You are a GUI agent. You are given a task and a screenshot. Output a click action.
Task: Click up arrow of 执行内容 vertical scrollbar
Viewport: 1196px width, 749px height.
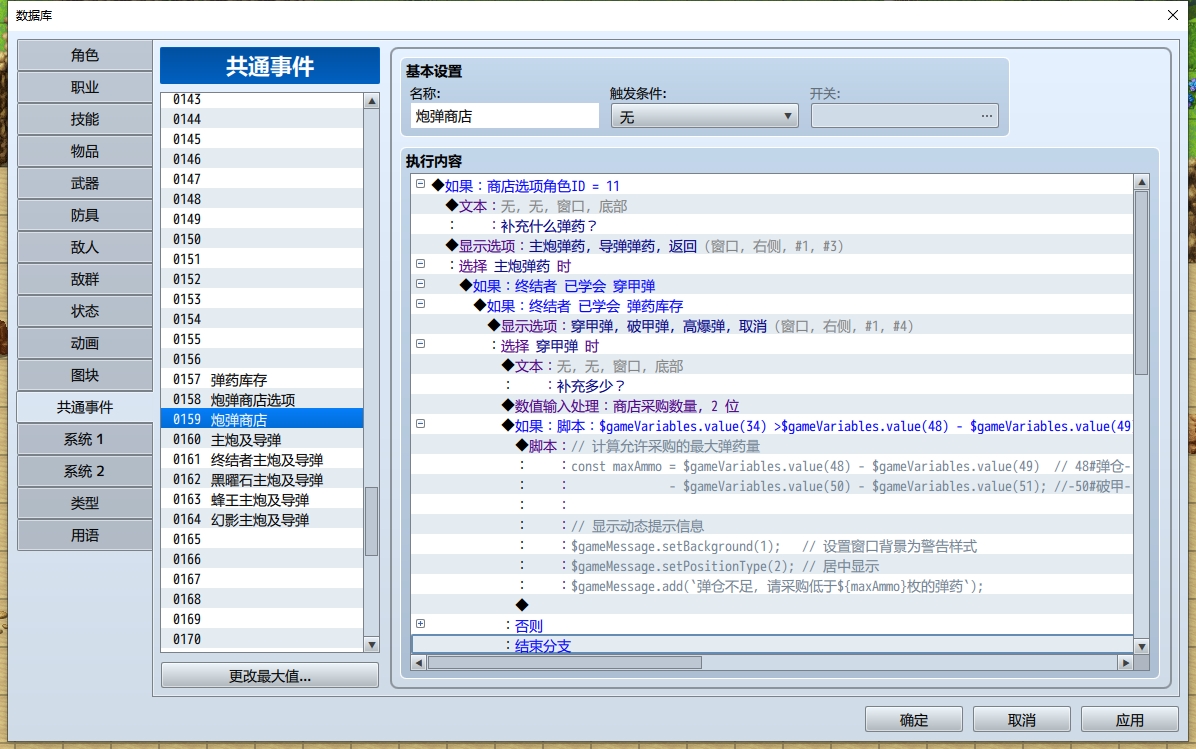(x=1142, y=182)
